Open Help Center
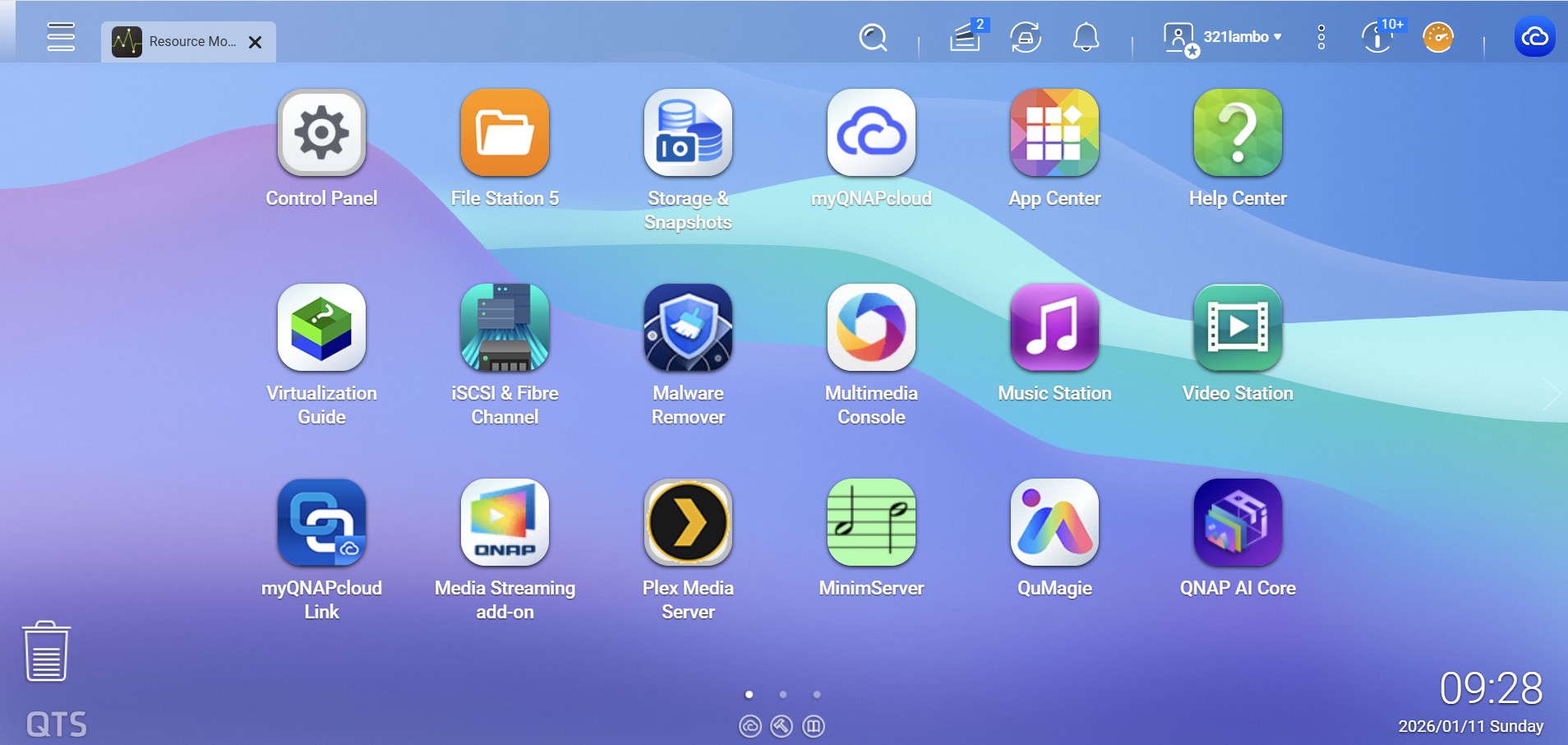Screen dimensions: 1568x745 point(1238,133)
